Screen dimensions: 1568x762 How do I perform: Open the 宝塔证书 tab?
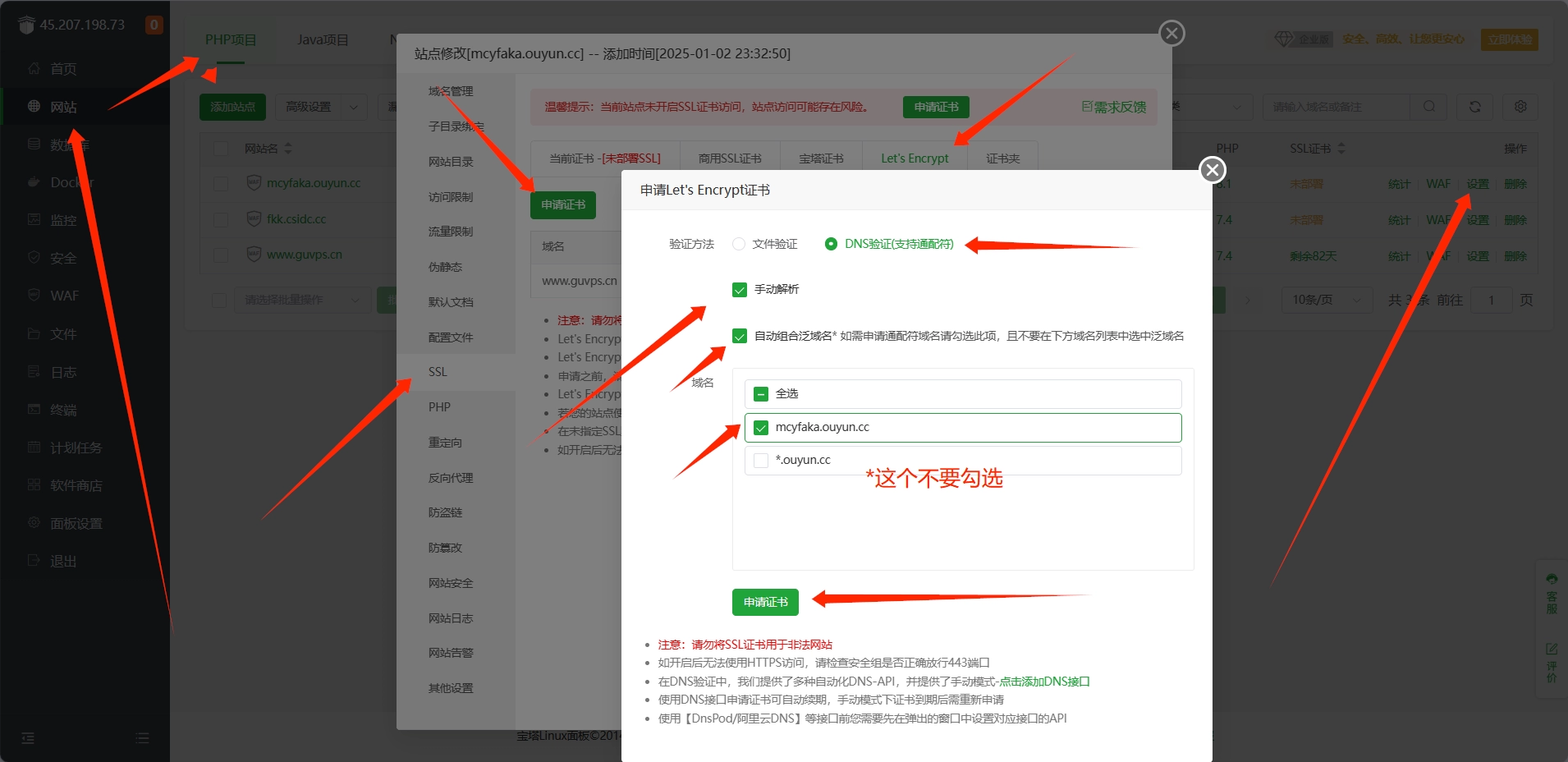point(821,158)
